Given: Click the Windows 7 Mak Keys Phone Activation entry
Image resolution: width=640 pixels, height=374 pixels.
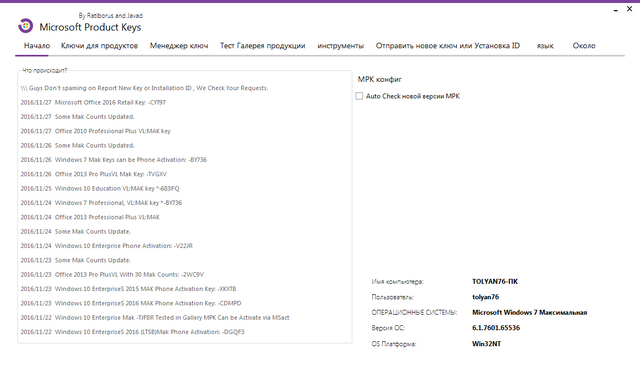Looking at the screenshot, I should (114, 160).
